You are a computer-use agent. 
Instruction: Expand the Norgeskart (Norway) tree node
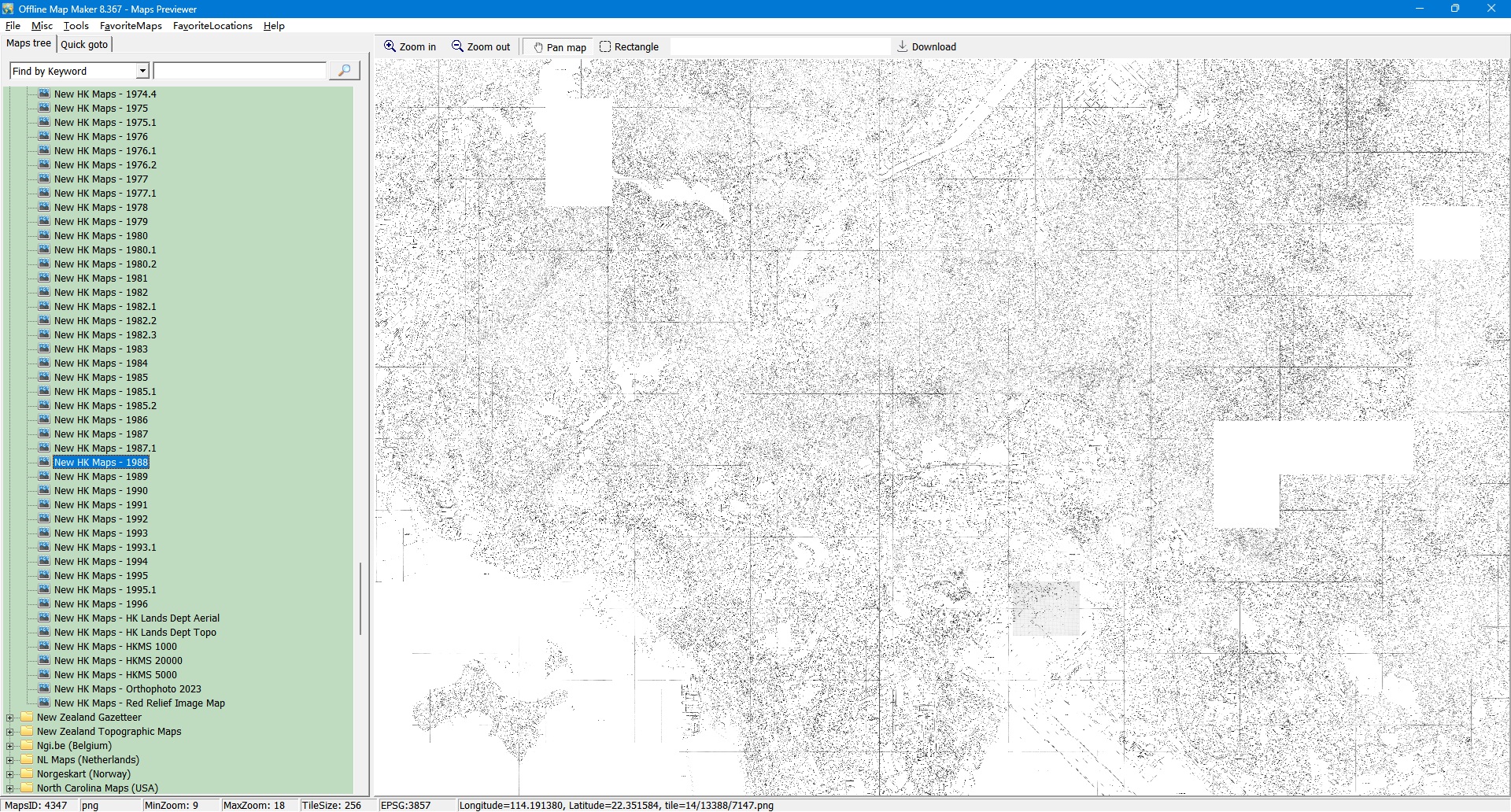coord(10,774)
